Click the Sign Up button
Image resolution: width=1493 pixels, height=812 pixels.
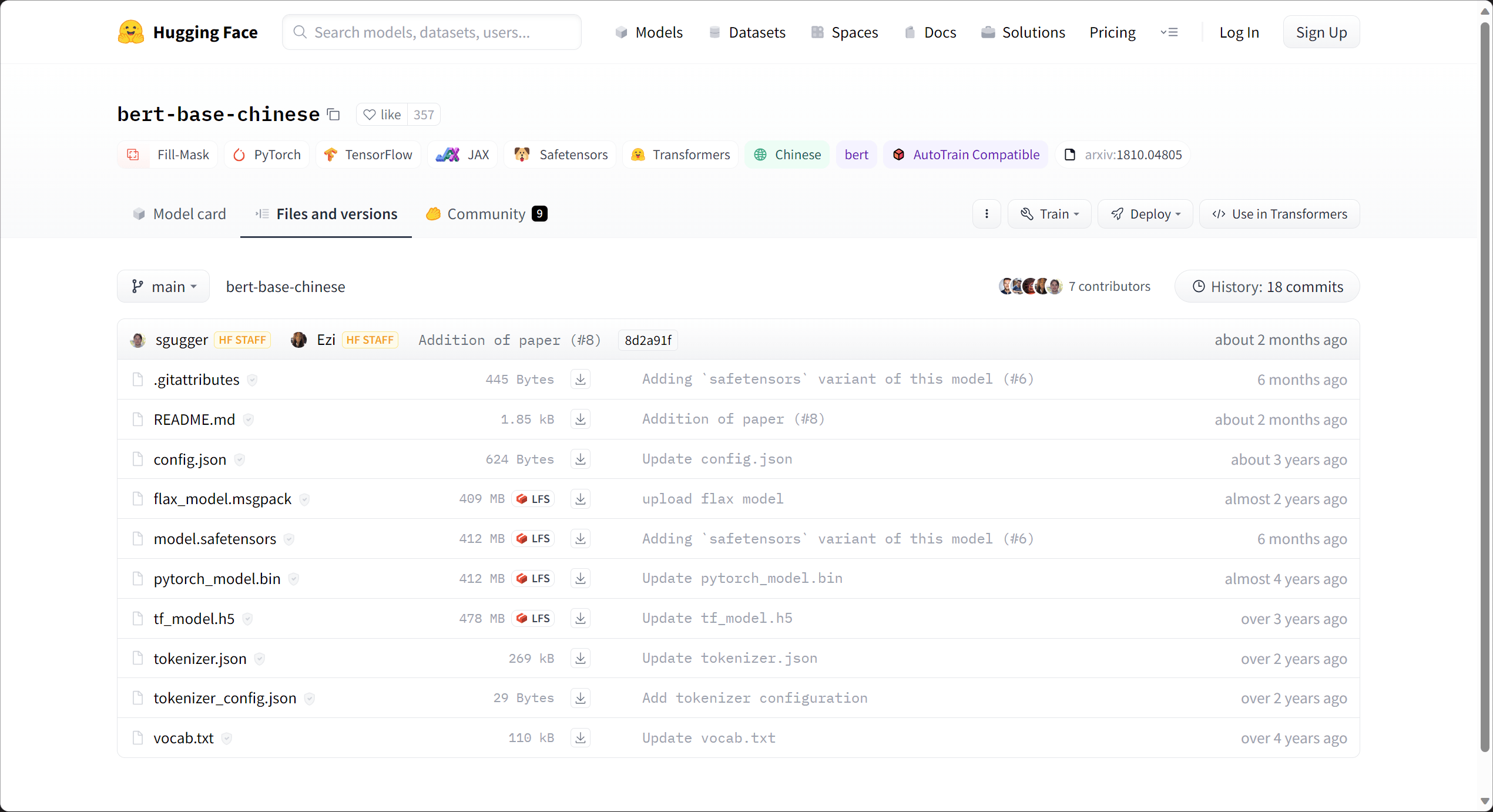(x=1321, y=32)
